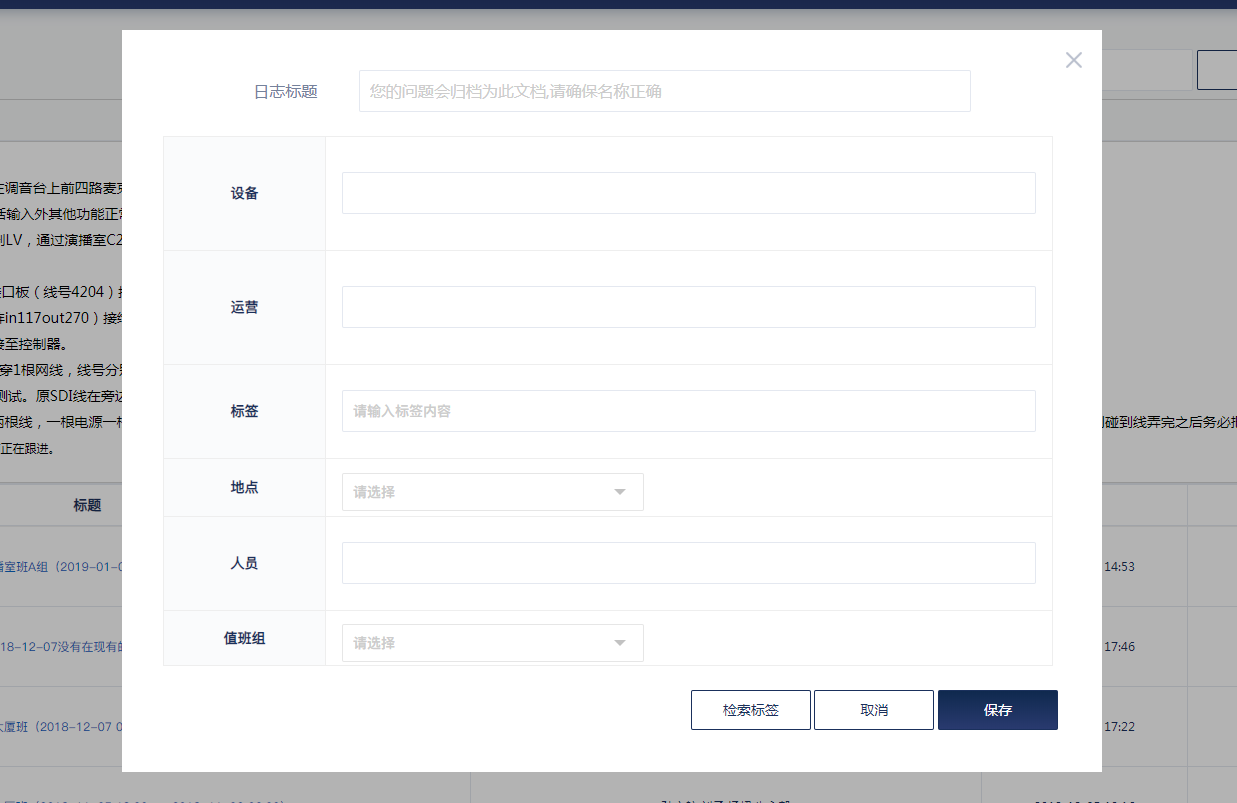Click the arrow icon in 值班组 dropdown

620,643
